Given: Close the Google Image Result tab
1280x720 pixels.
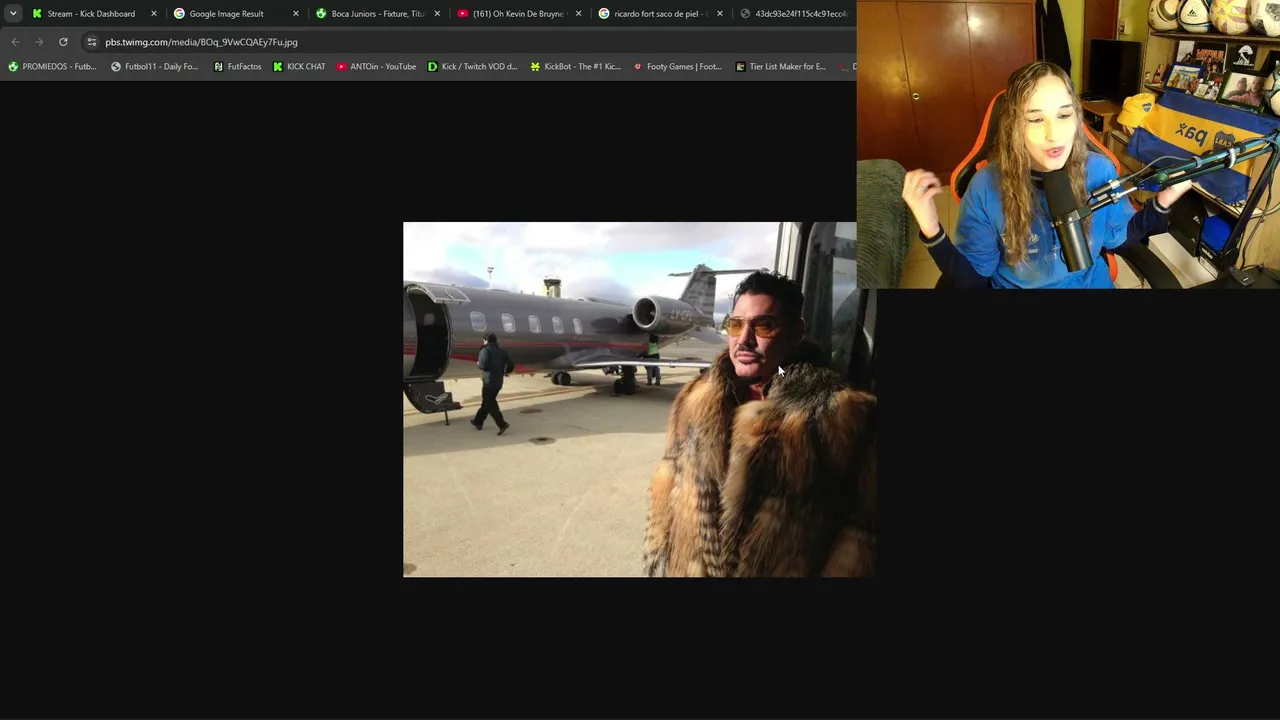Looking at the screenshot, I should tap(296, 14).
